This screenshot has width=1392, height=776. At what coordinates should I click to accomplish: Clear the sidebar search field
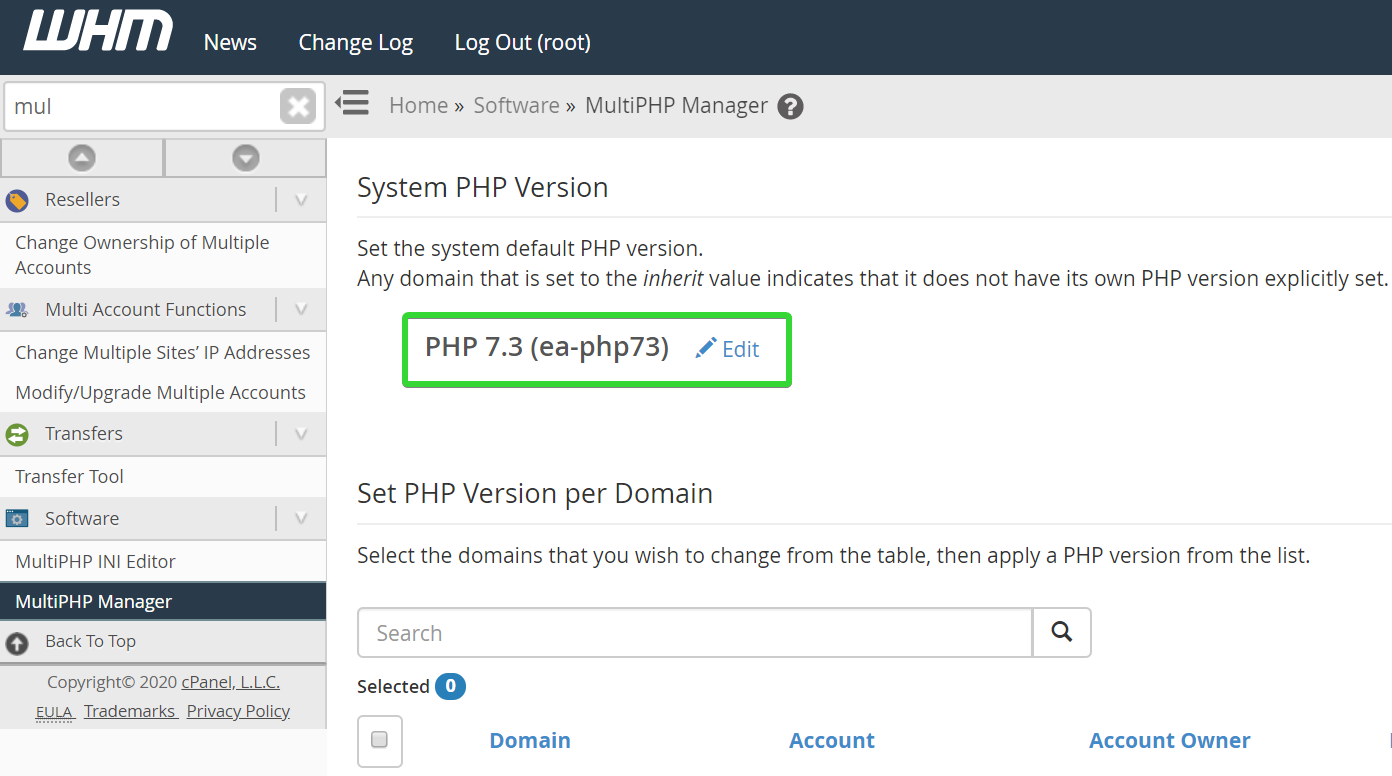point(298,106)
